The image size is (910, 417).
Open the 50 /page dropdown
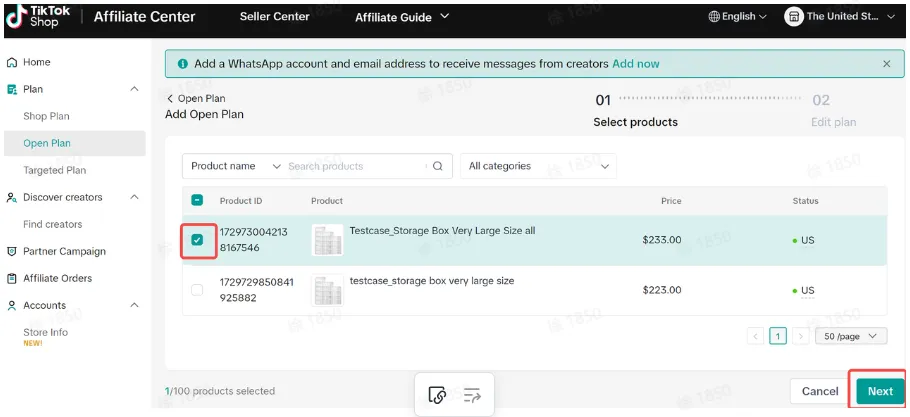pos(851,336)
